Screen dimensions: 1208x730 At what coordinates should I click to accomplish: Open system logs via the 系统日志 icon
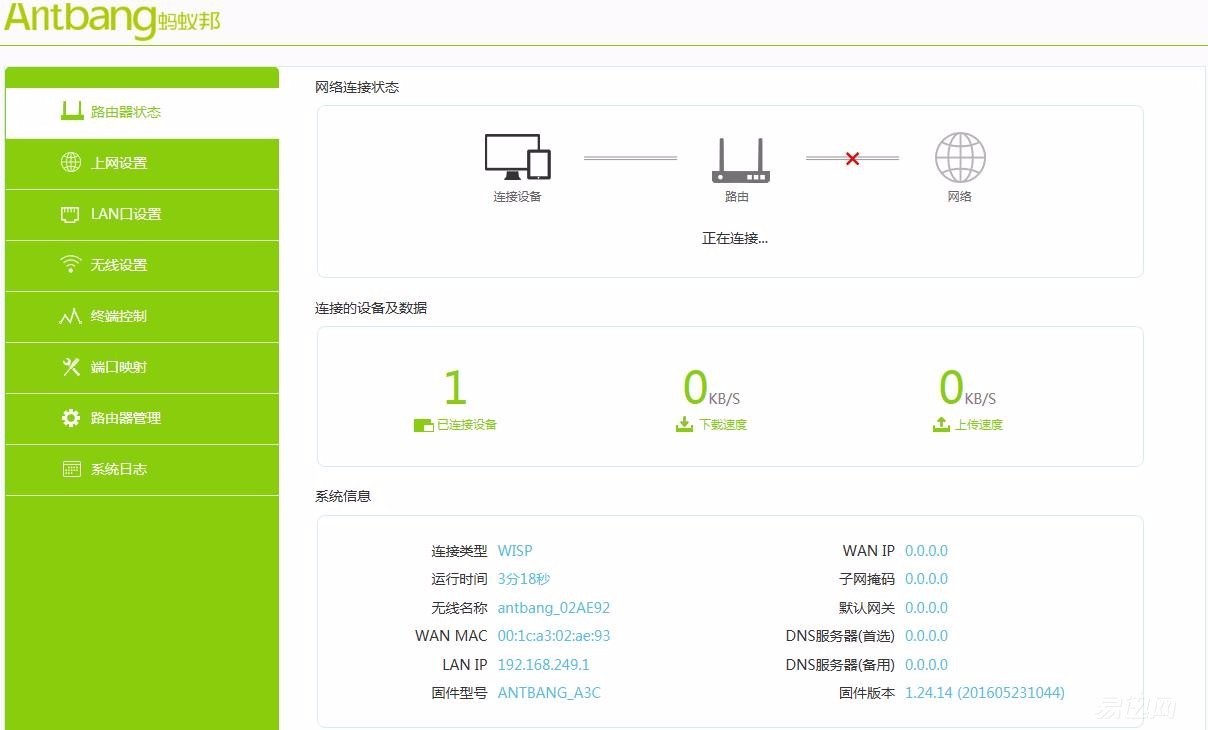71,469
